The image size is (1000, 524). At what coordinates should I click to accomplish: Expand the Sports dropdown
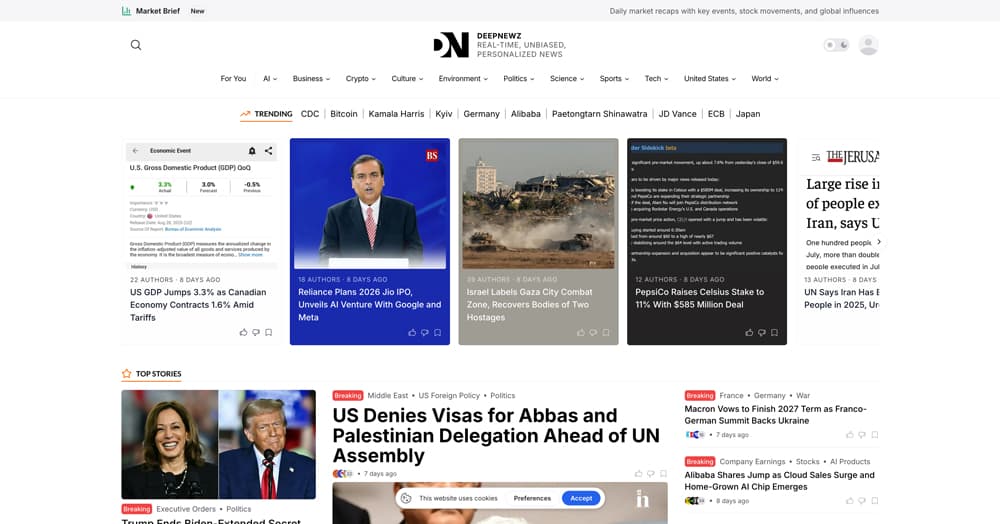click(614, 78)
